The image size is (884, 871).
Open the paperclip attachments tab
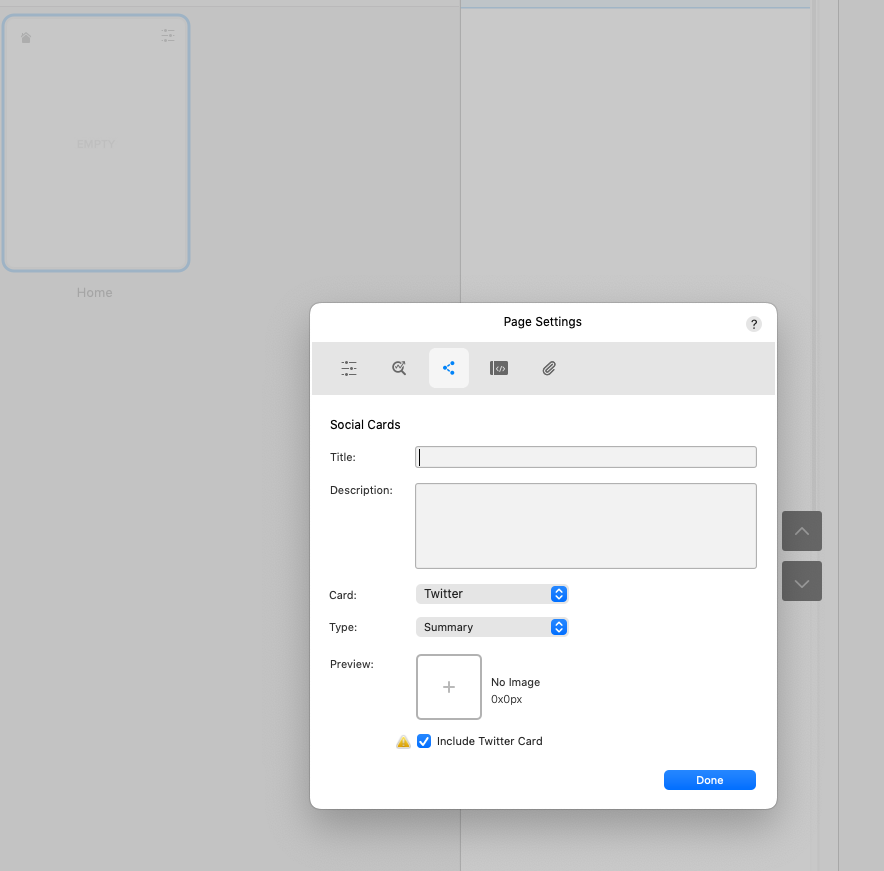click(549, 368)
